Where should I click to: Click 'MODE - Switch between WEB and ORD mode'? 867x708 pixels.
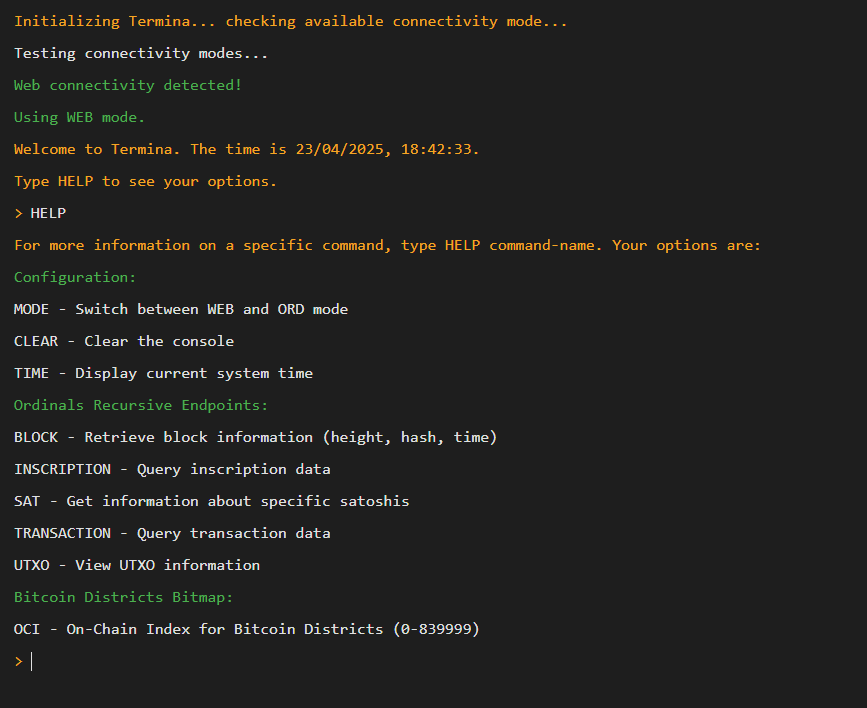[181, 309]
